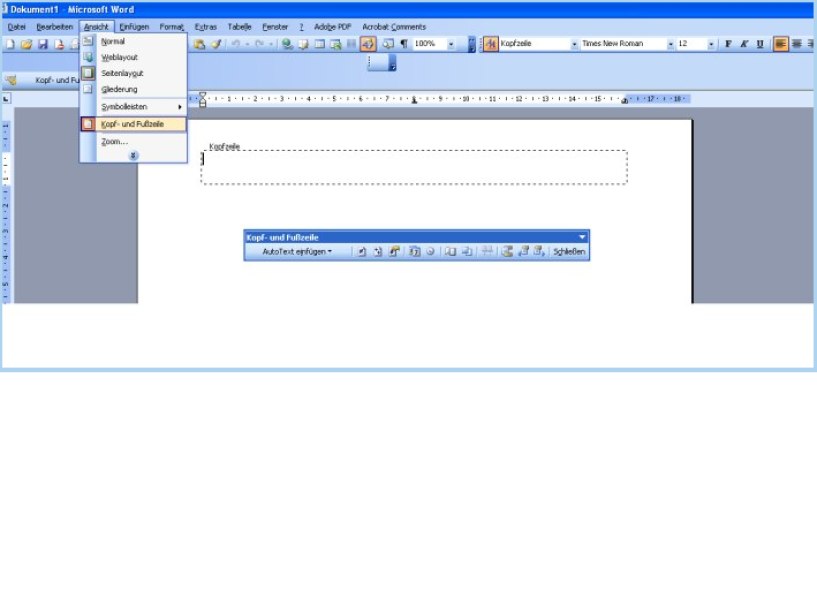Insert an Excel worksheet from the toolbar
Screen dimensions: 817x605
point(336,44)
